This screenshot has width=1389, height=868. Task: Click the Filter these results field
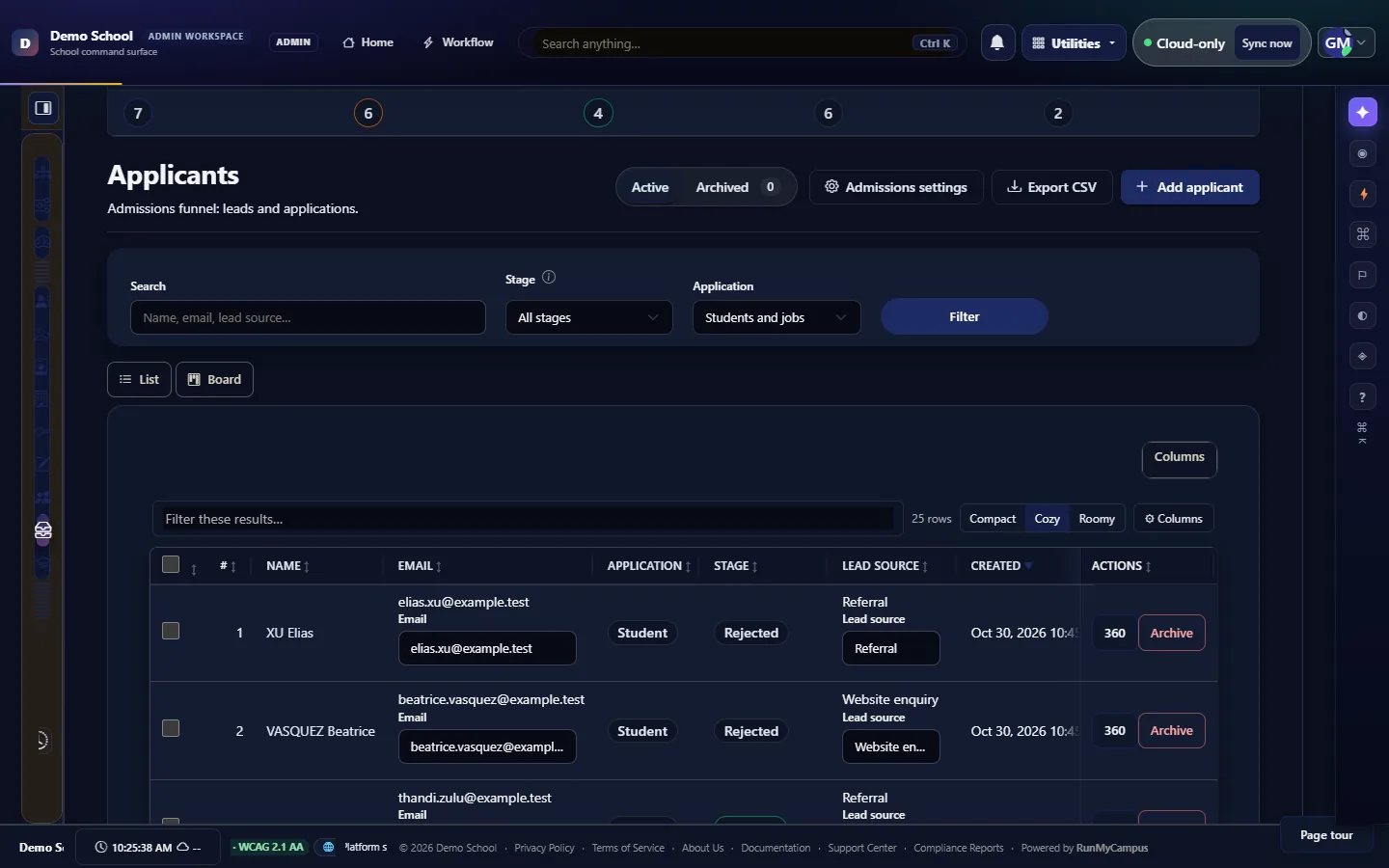point(528,519)
